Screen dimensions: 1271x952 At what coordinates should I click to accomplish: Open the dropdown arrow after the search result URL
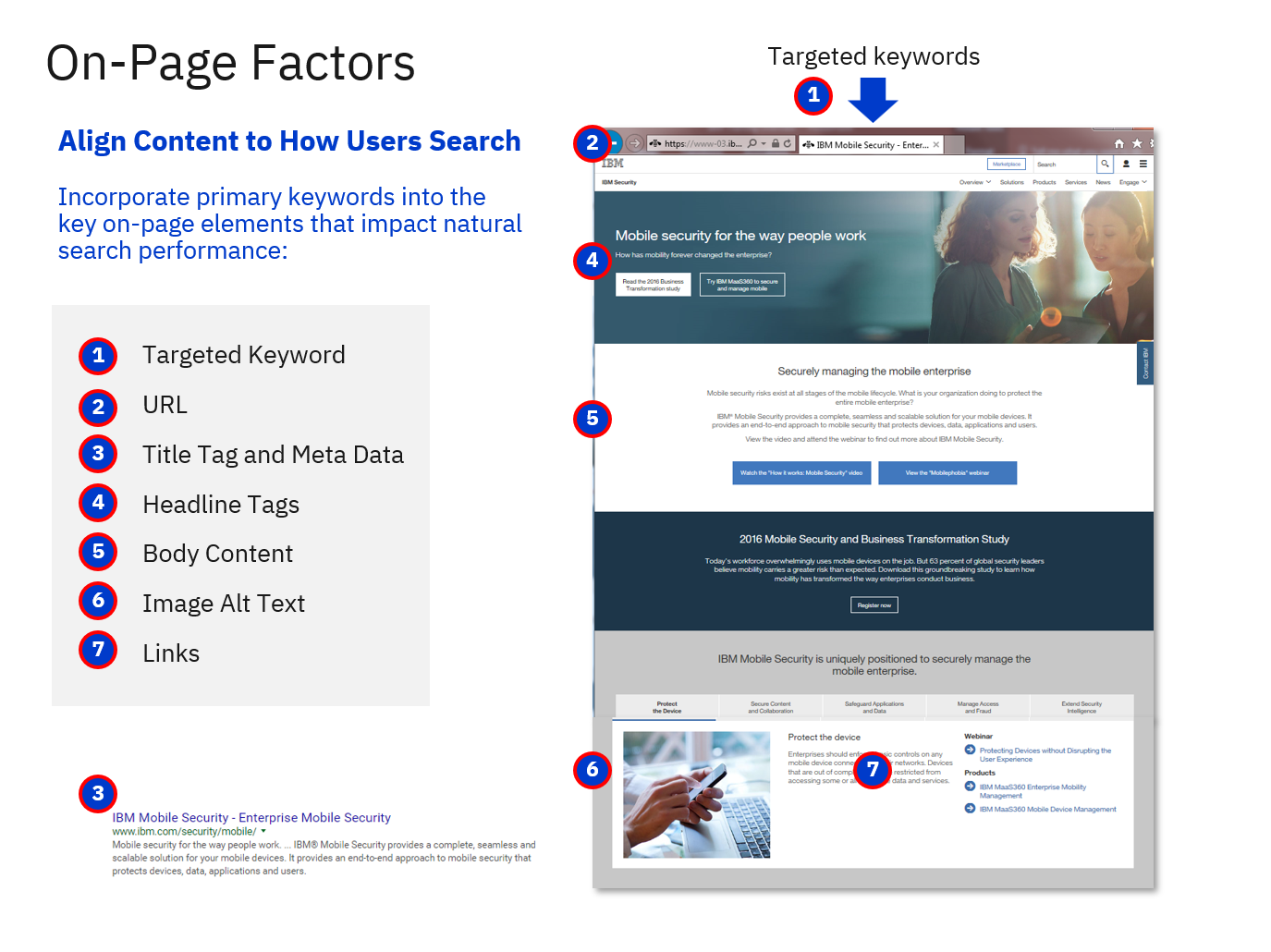coord(263,831)
